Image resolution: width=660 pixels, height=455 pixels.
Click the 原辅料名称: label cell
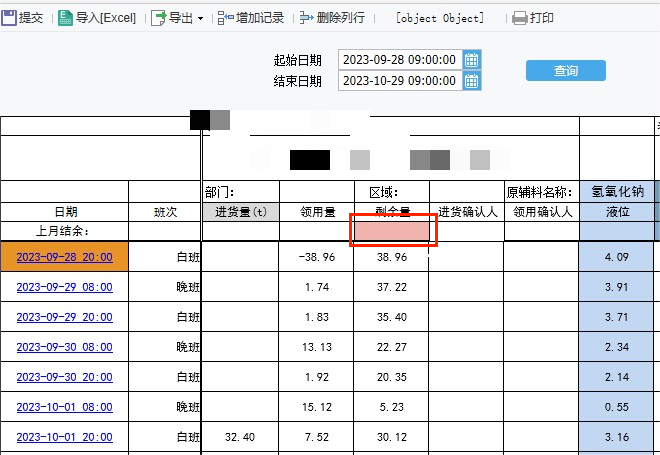coord(542,192)
